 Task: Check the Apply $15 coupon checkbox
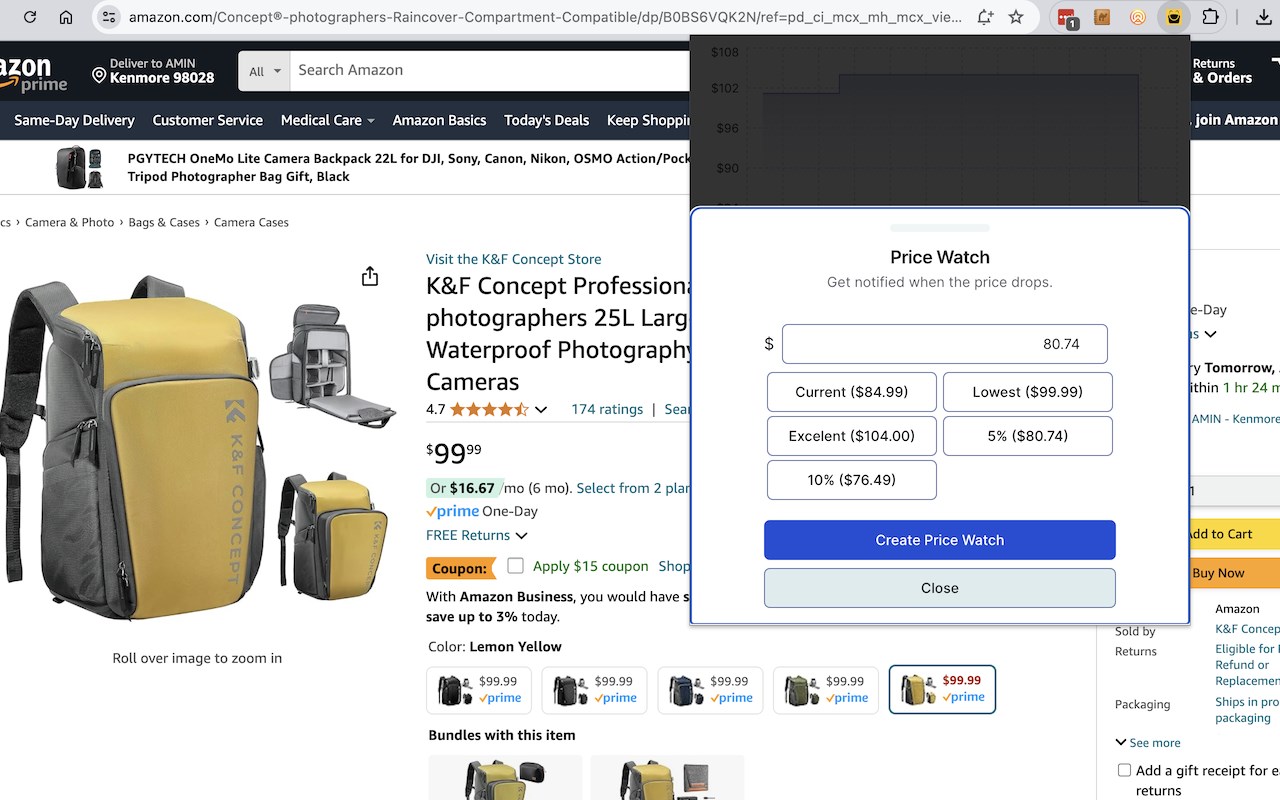click(515, 566)
